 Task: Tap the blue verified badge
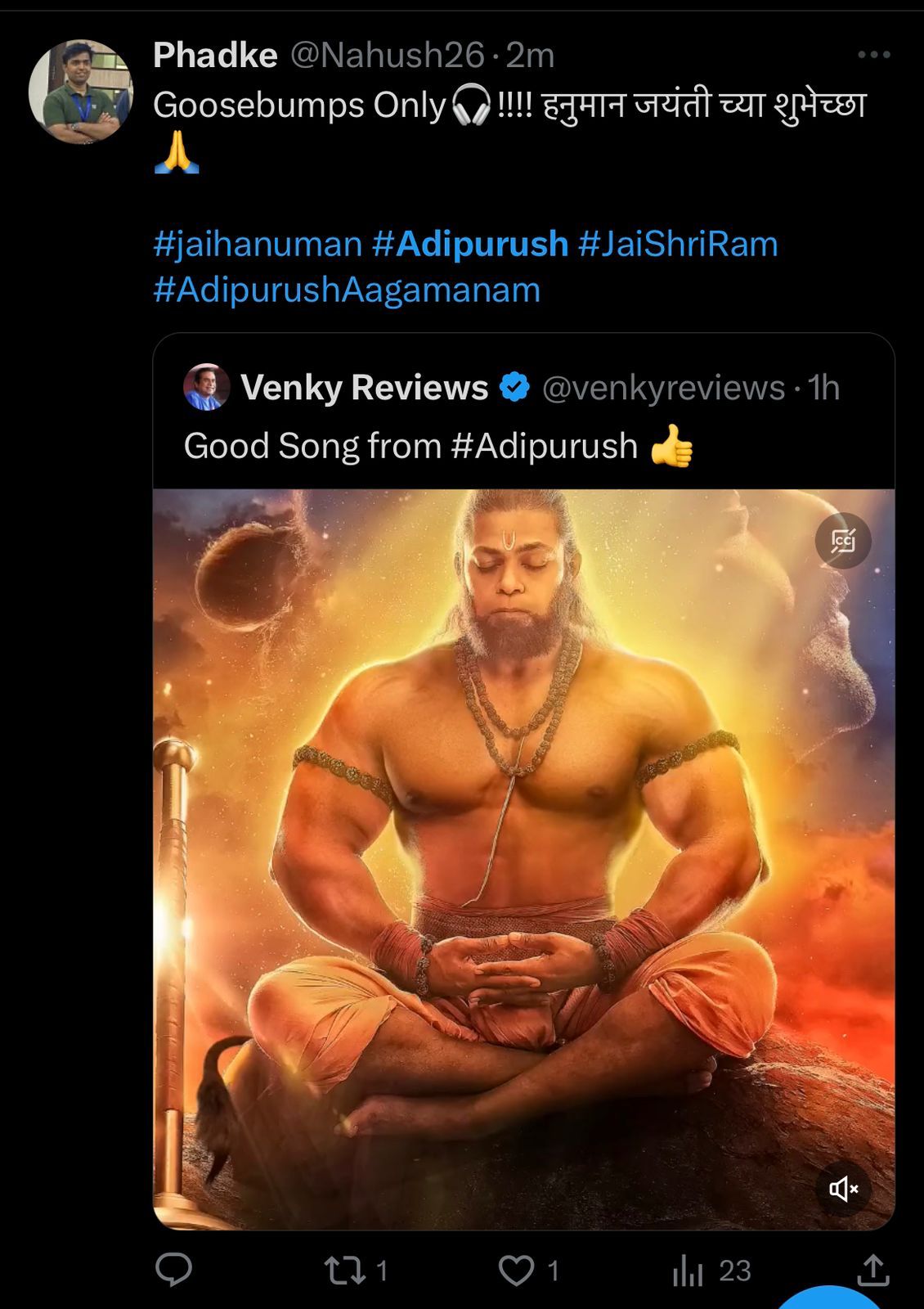click(515, 387)
